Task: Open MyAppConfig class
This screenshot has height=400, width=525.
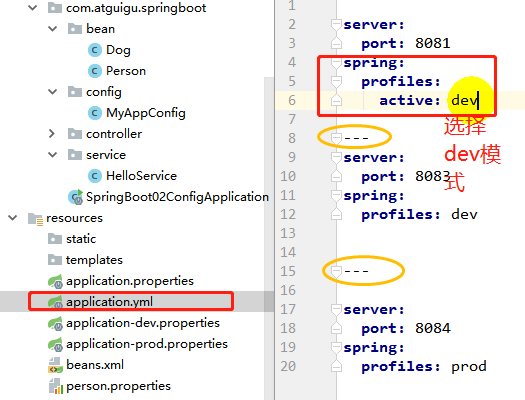Action: coord(146,113)
